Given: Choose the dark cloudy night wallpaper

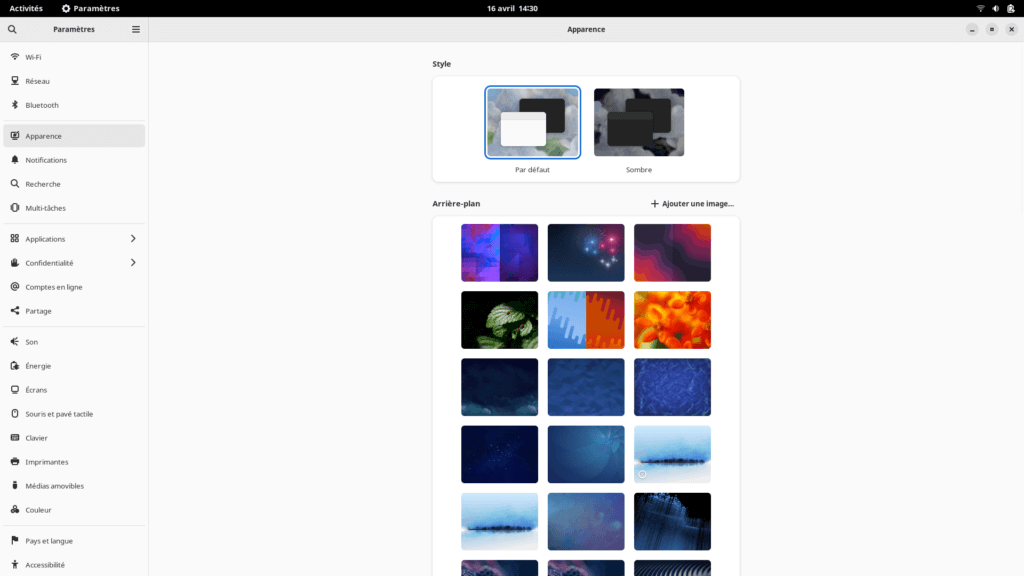Looking at the screenshot, I should point(500,387).
